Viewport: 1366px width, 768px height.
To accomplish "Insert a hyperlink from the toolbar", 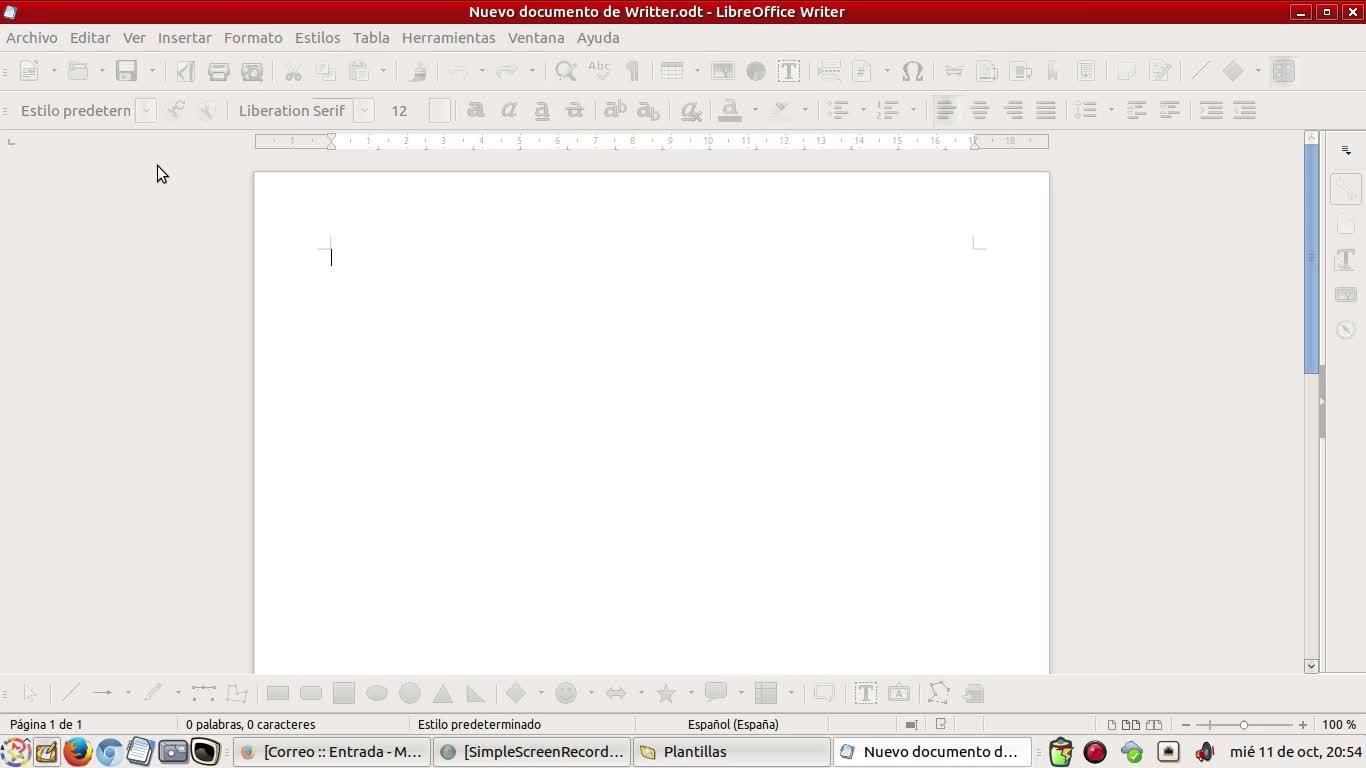I will click(x=954, y=71).
